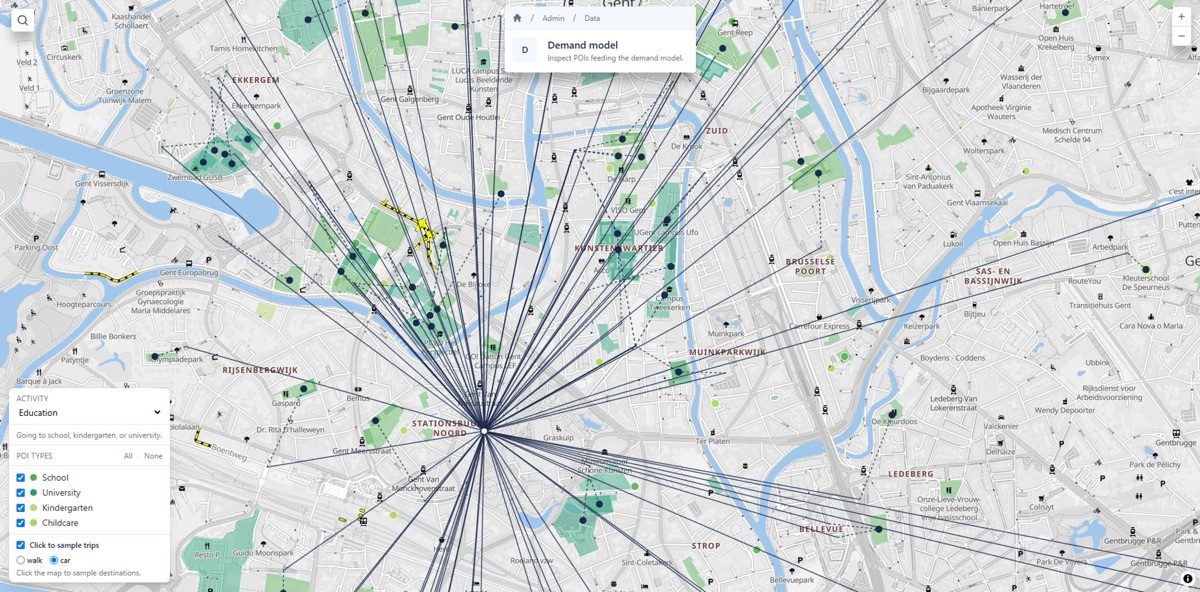
Task: Click the Kindergarten light-green color dot
Action: 33,508
